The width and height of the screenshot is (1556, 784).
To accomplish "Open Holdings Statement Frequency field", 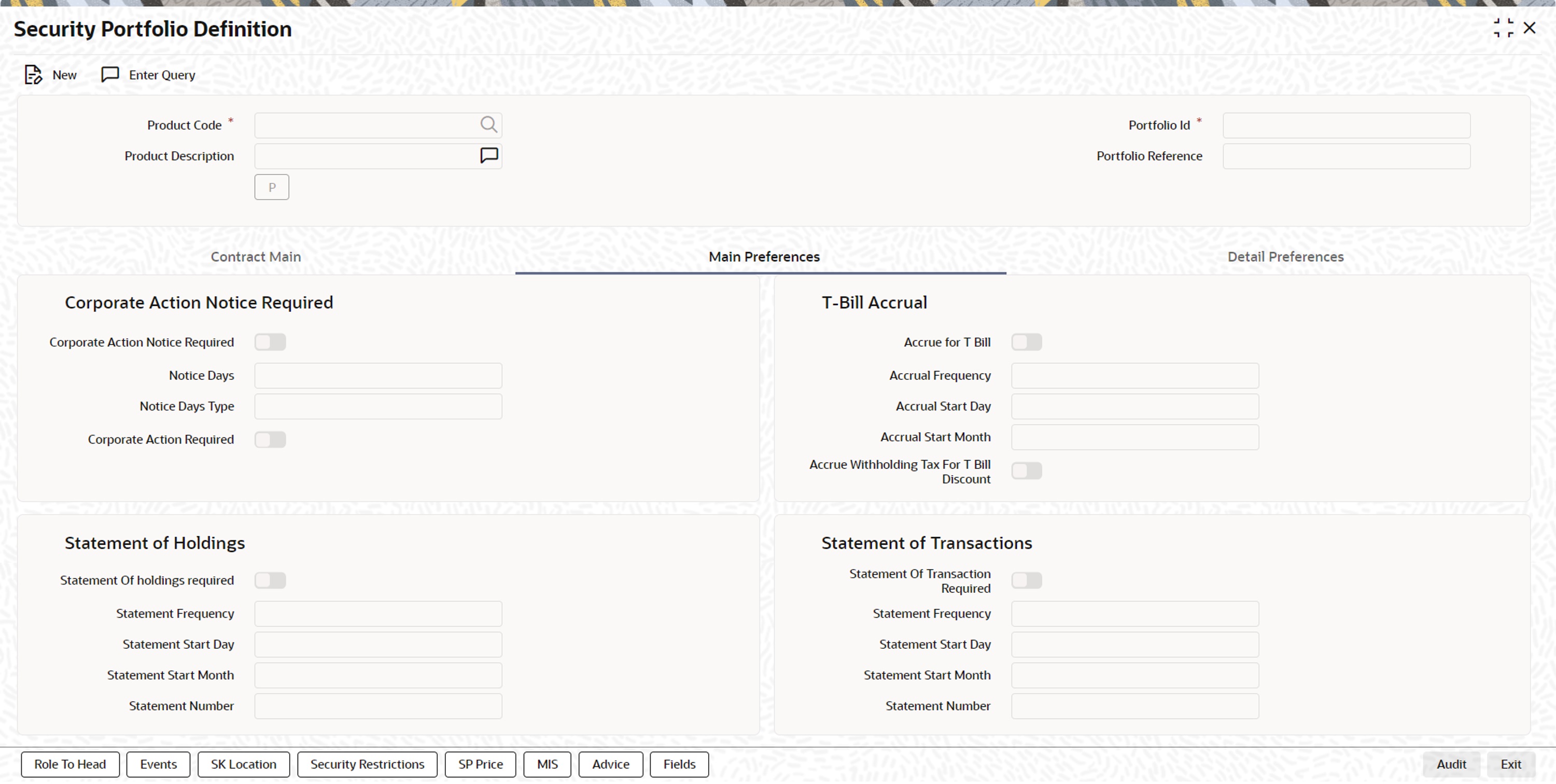I will pos(377,614).
